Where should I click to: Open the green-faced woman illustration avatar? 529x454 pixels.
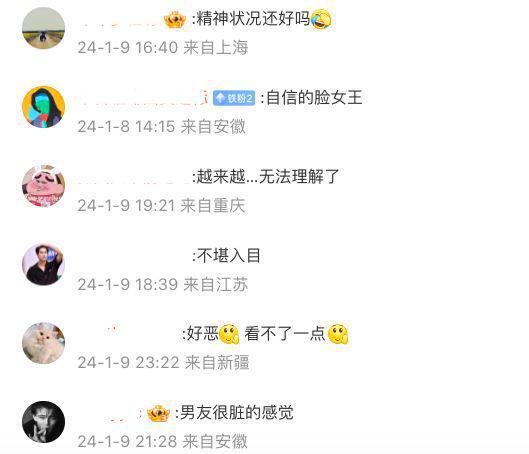click(x=44, y=107)
